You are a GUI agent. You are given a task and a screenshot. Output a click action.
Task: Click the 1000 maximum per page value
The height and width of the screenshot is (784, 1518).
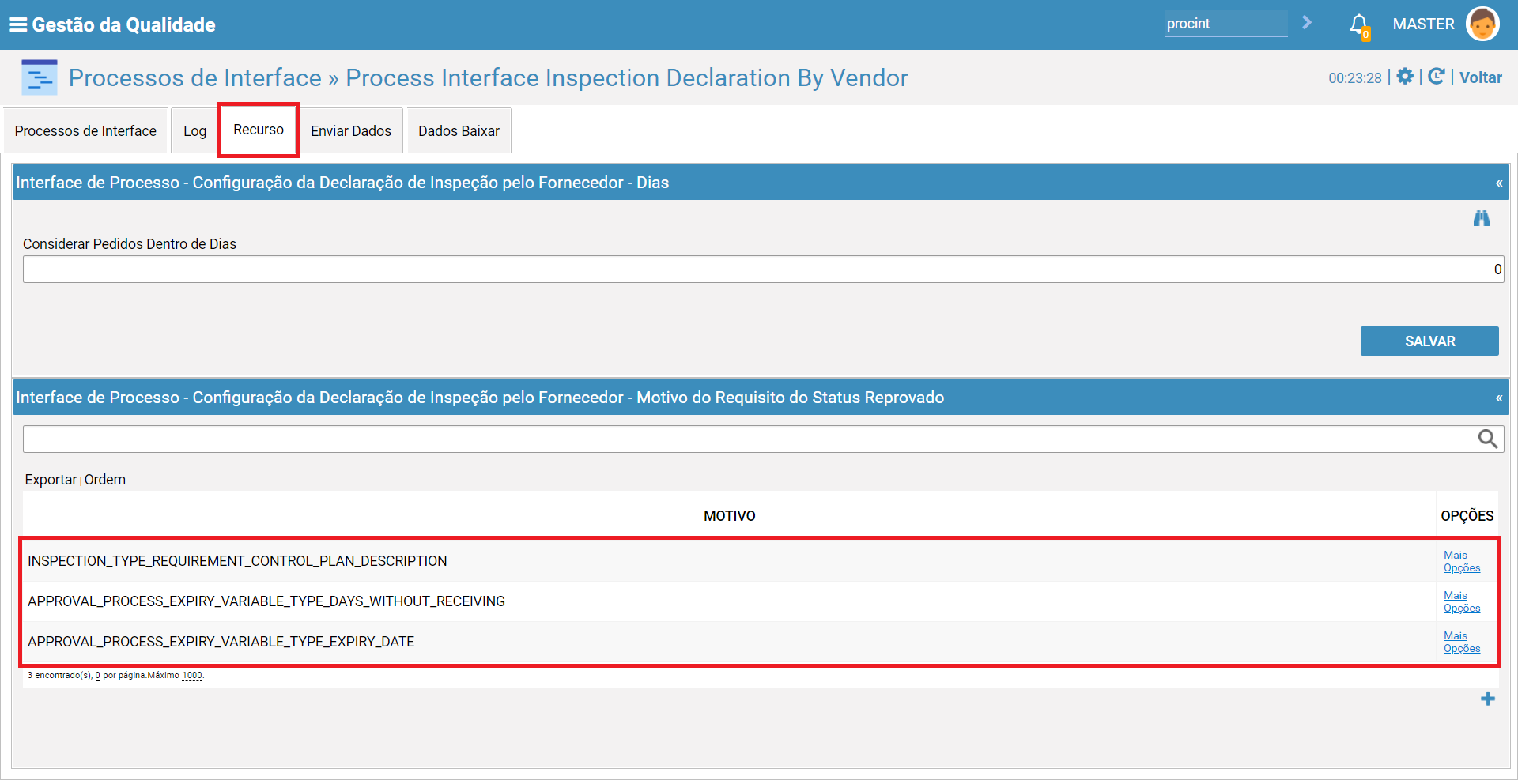pyautogui.click(x=192, y=676)
